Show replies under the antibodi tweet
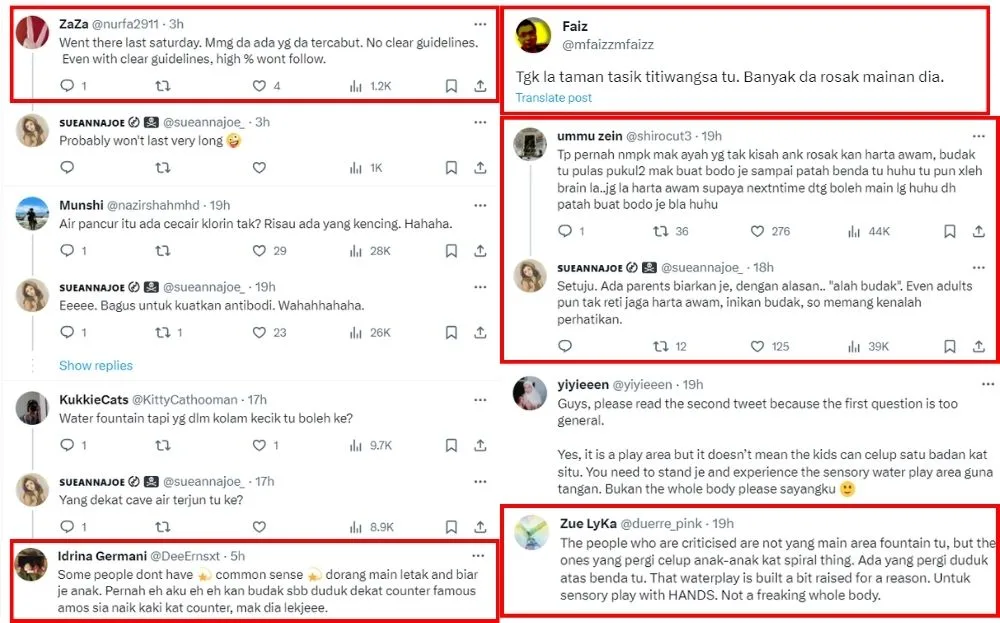Image resolution: width=1000 pixels, height=623 pixels. 96,366
